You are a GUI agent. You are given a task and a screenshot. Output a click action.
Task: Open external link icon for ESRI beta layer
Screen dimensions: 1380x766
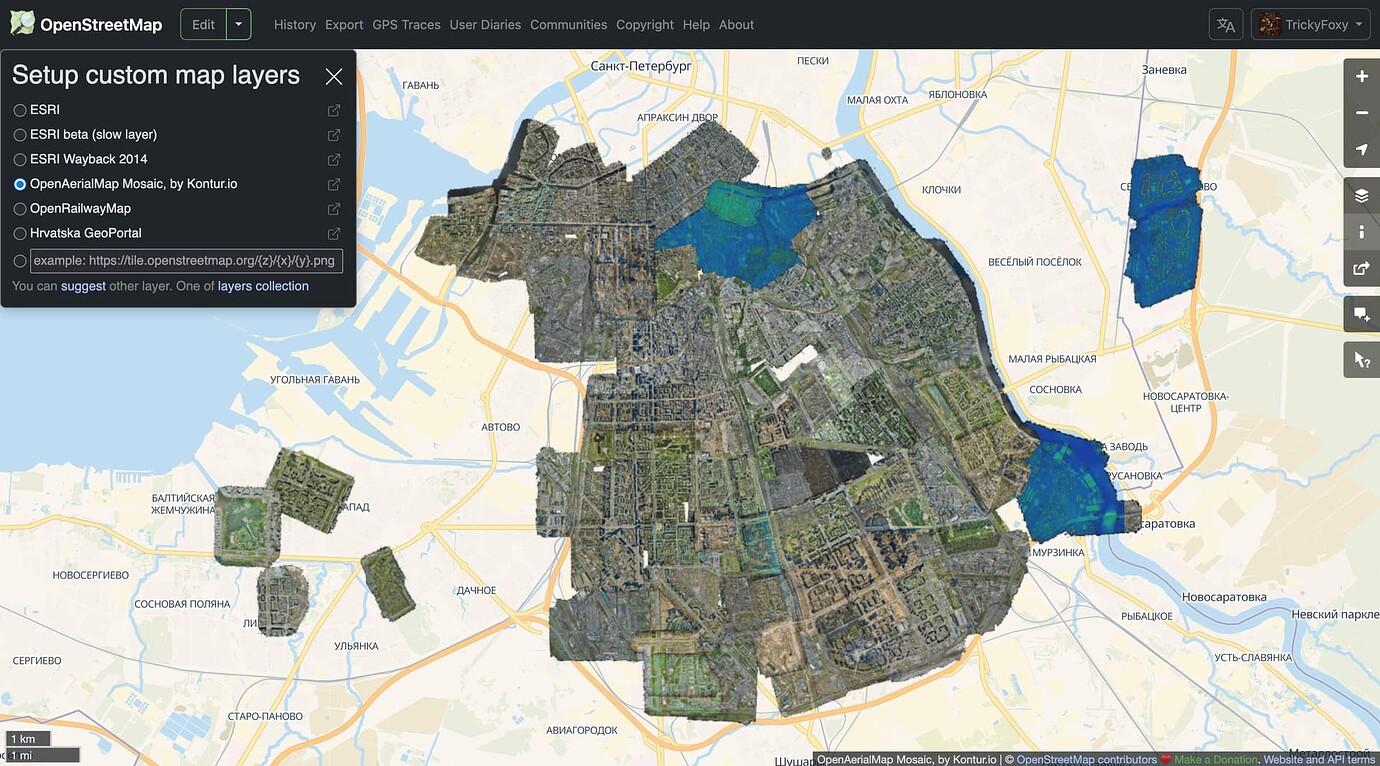tap(334, 135)
